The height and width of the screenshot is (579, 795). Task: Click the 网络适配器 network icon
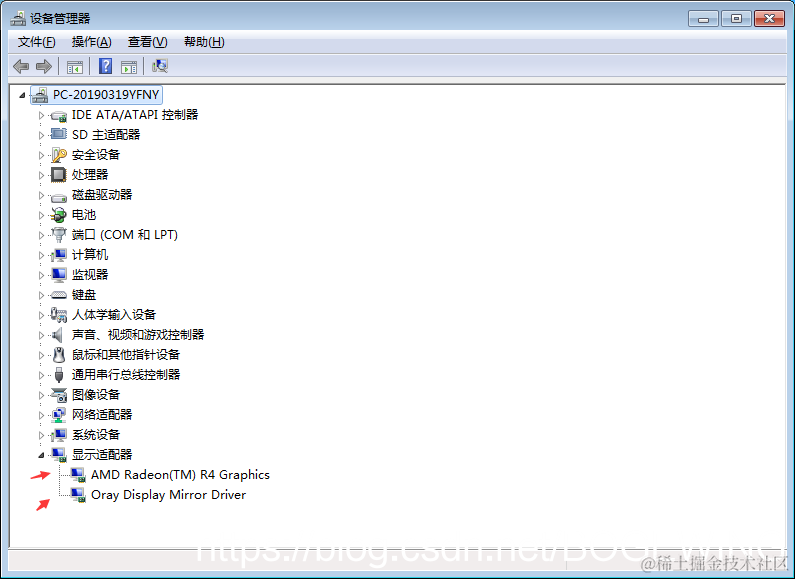pos(59,415)
